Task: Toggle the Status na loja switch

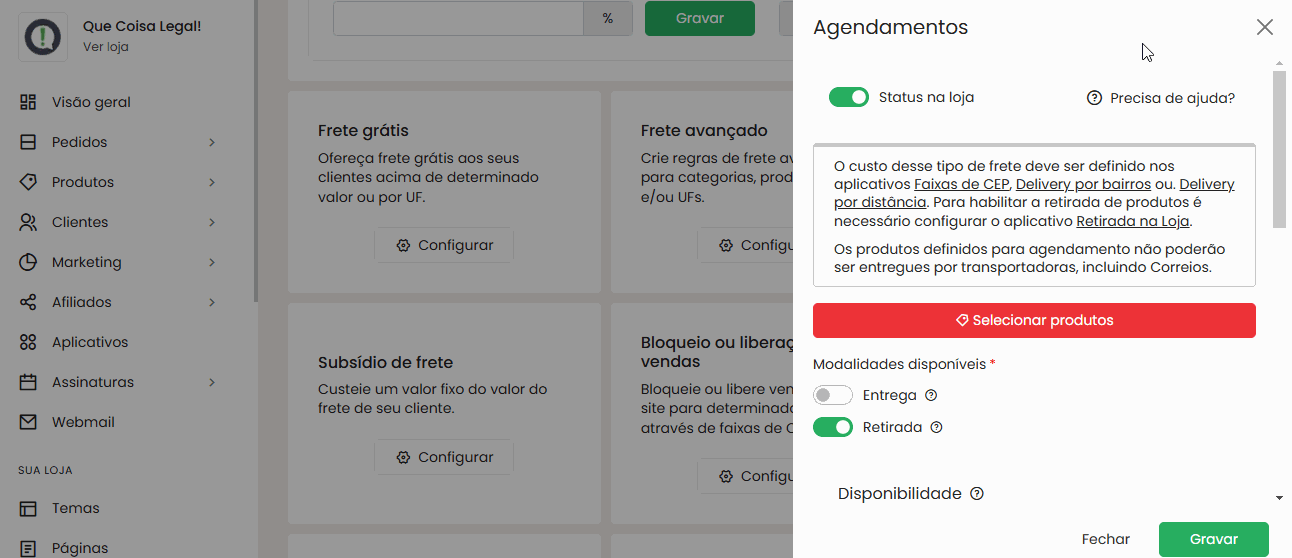Action: point(848,97)
